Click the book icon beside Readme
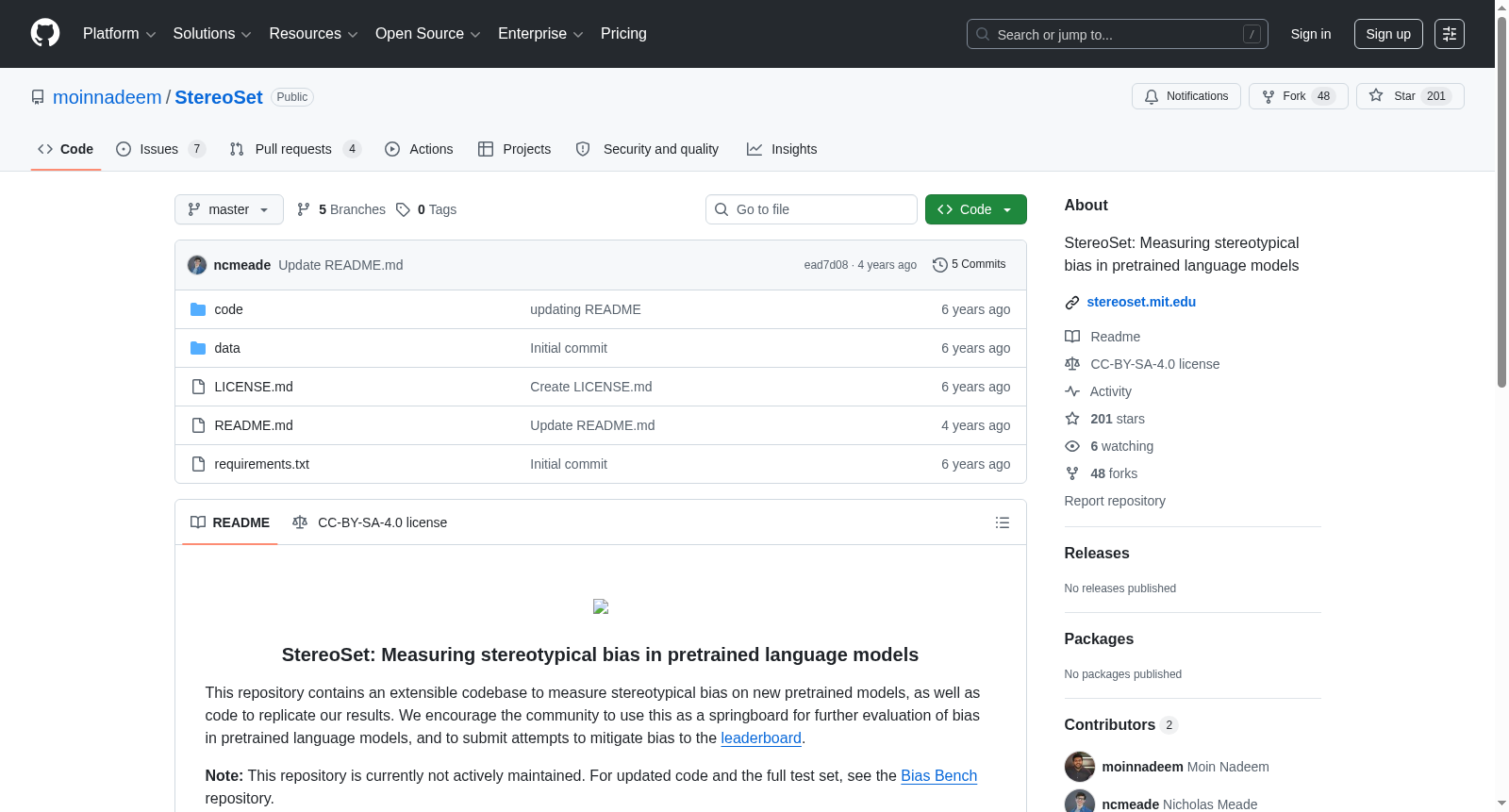This screenshot has width=1509, height=812. click(x=1072, y=337)
